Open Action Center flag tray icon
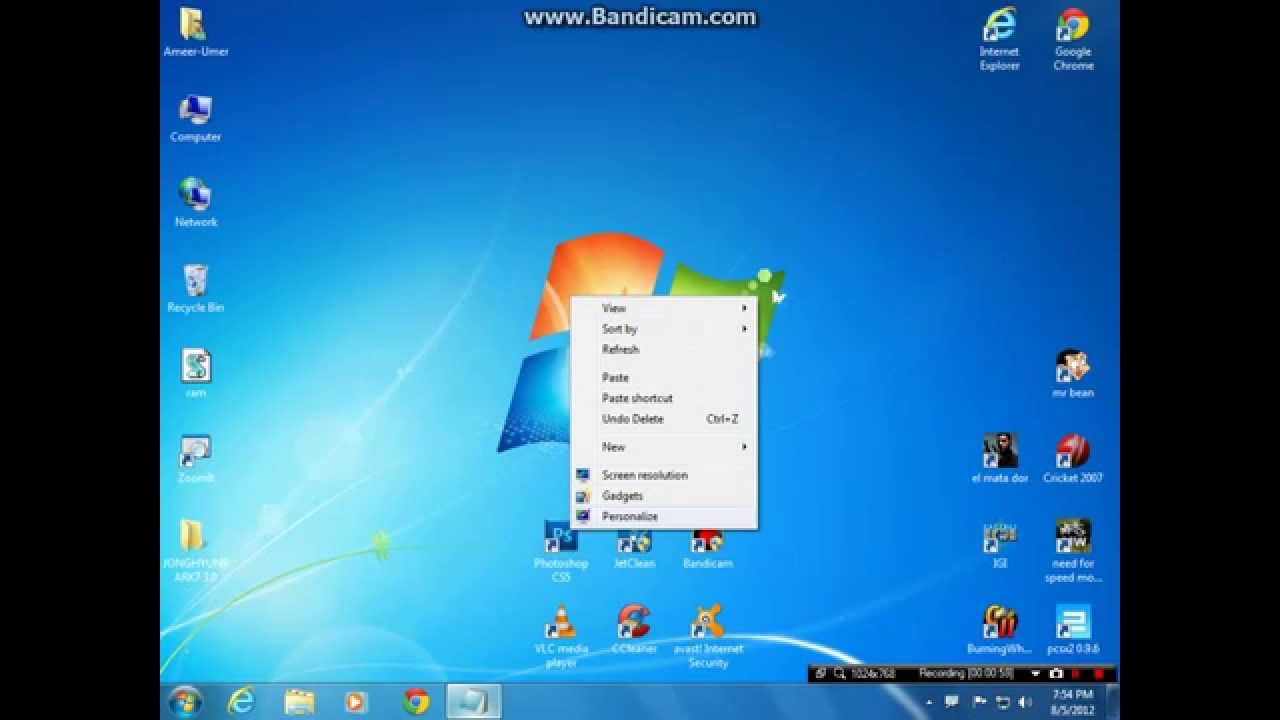1280x720 pixels. [x=980, y=702]
